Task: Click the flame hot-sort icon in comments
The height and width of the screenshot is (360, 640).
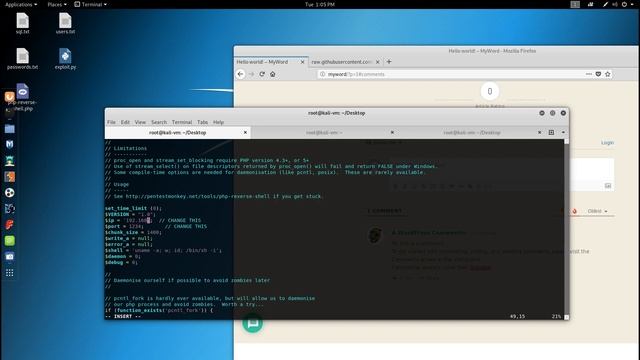Action: 574,211
